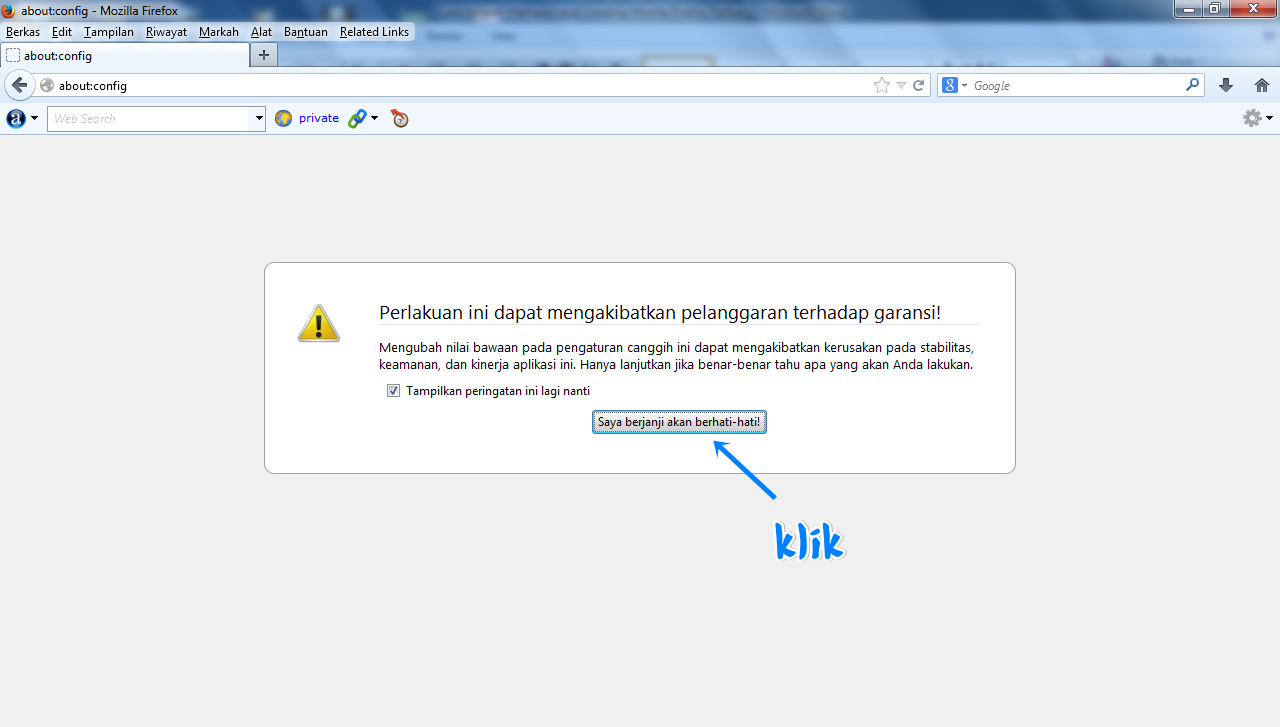Screen dimensions: 1280x727
Task: Click the Ask toolbar 'a' logo icon
Action: click(16, 118)
